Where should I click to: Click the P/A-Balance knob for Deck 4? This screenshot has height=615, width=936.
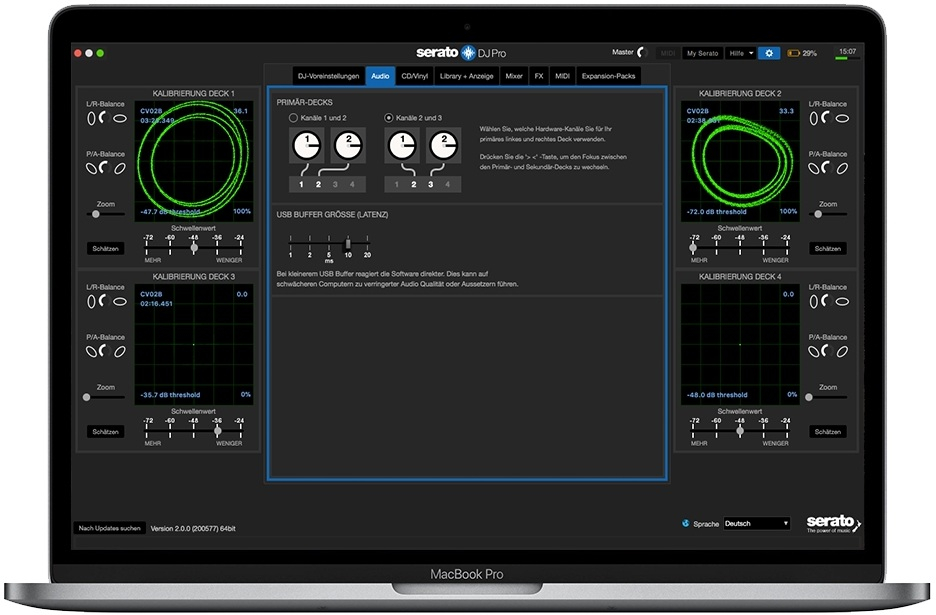click(x=827, y=352)
